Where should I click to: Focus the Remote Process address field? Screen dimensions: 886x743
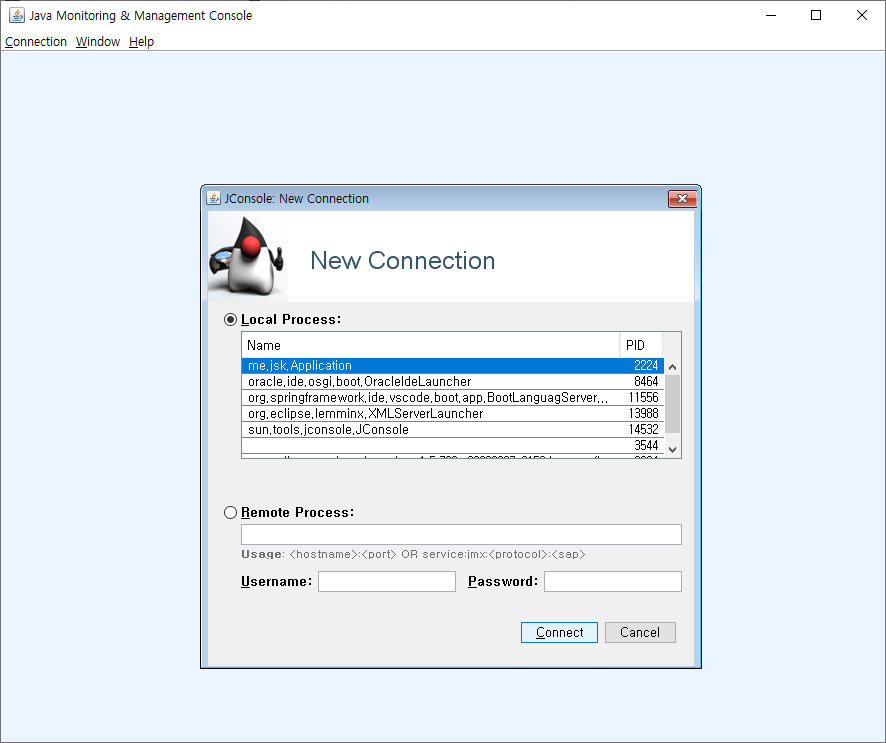click(x=461, y=535)
